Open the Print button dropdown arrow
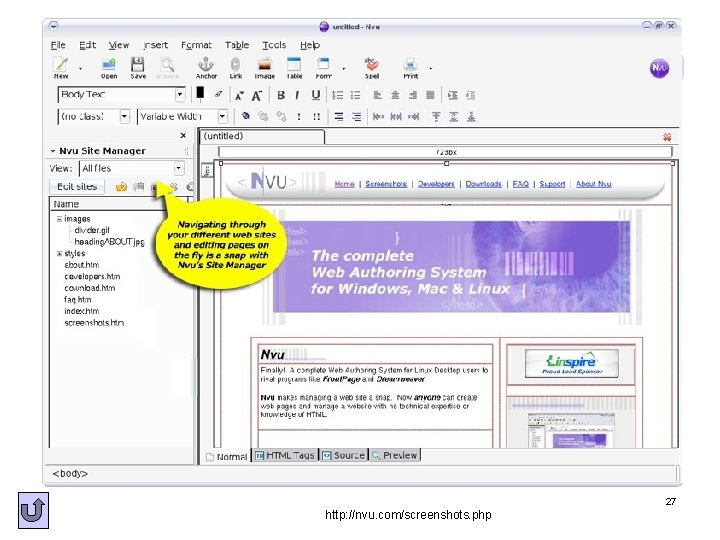Image resolution: width=720 pixels, height=540 pixels. 430,69
